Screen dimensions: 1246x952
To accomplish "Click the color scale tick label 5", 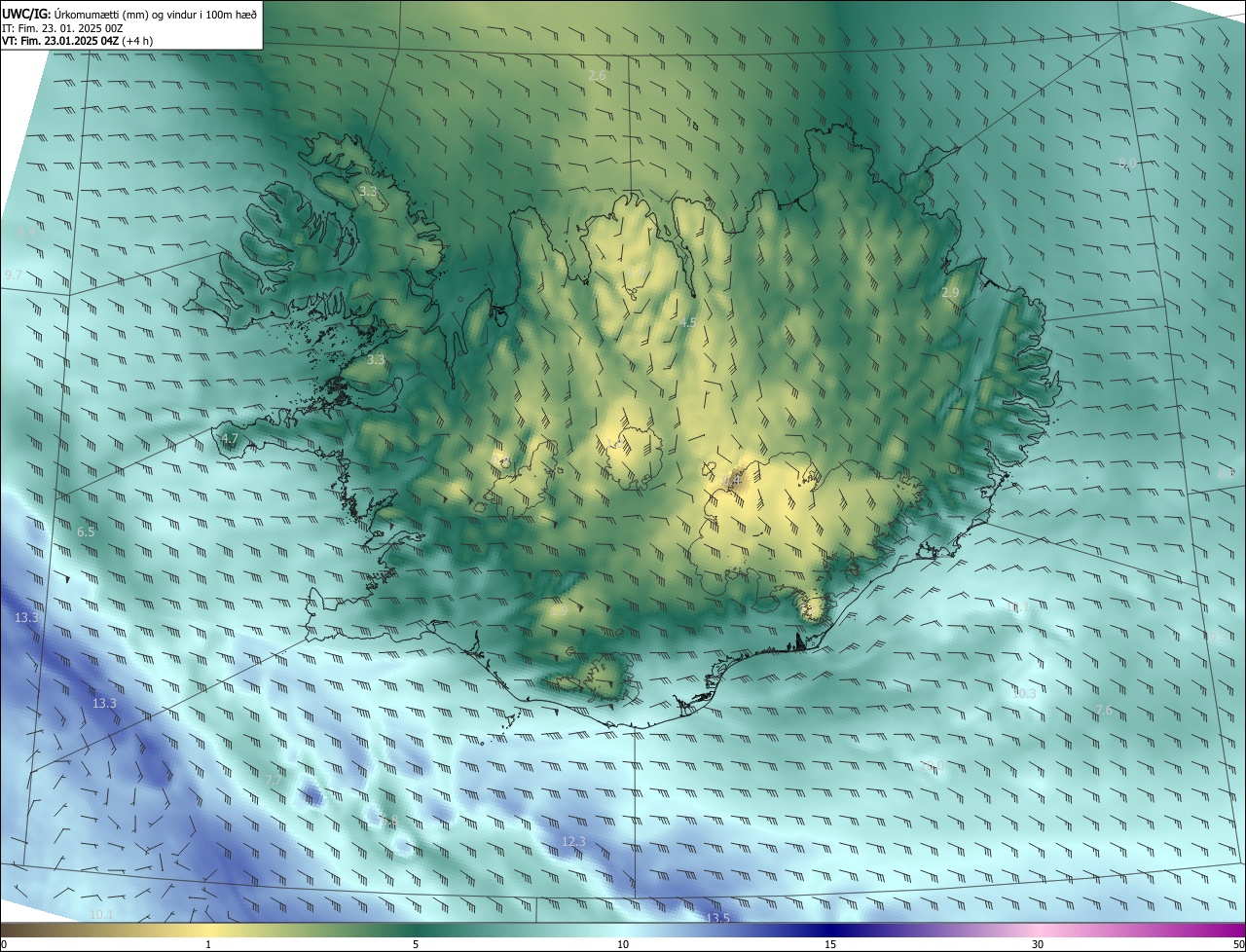I will 416,944.
